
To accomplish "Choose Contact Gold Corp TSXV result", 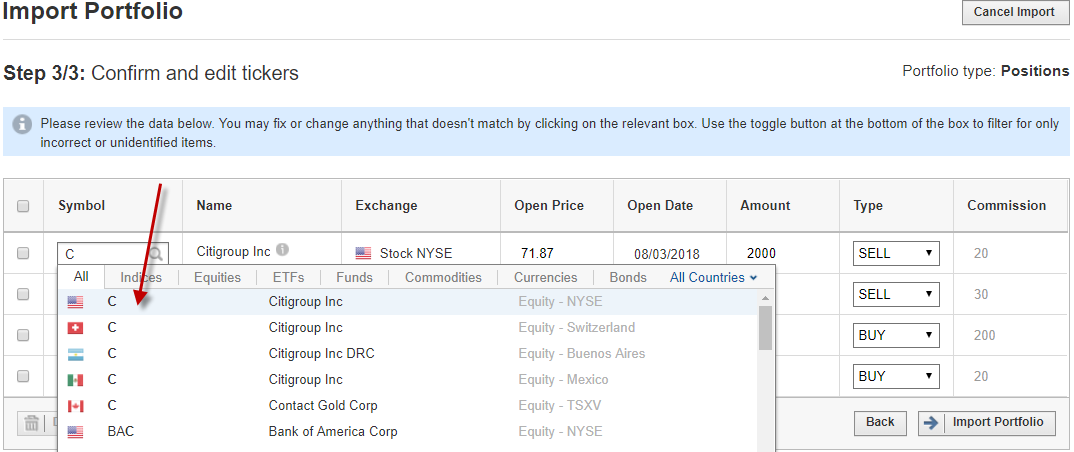I will tap(408, 406).
